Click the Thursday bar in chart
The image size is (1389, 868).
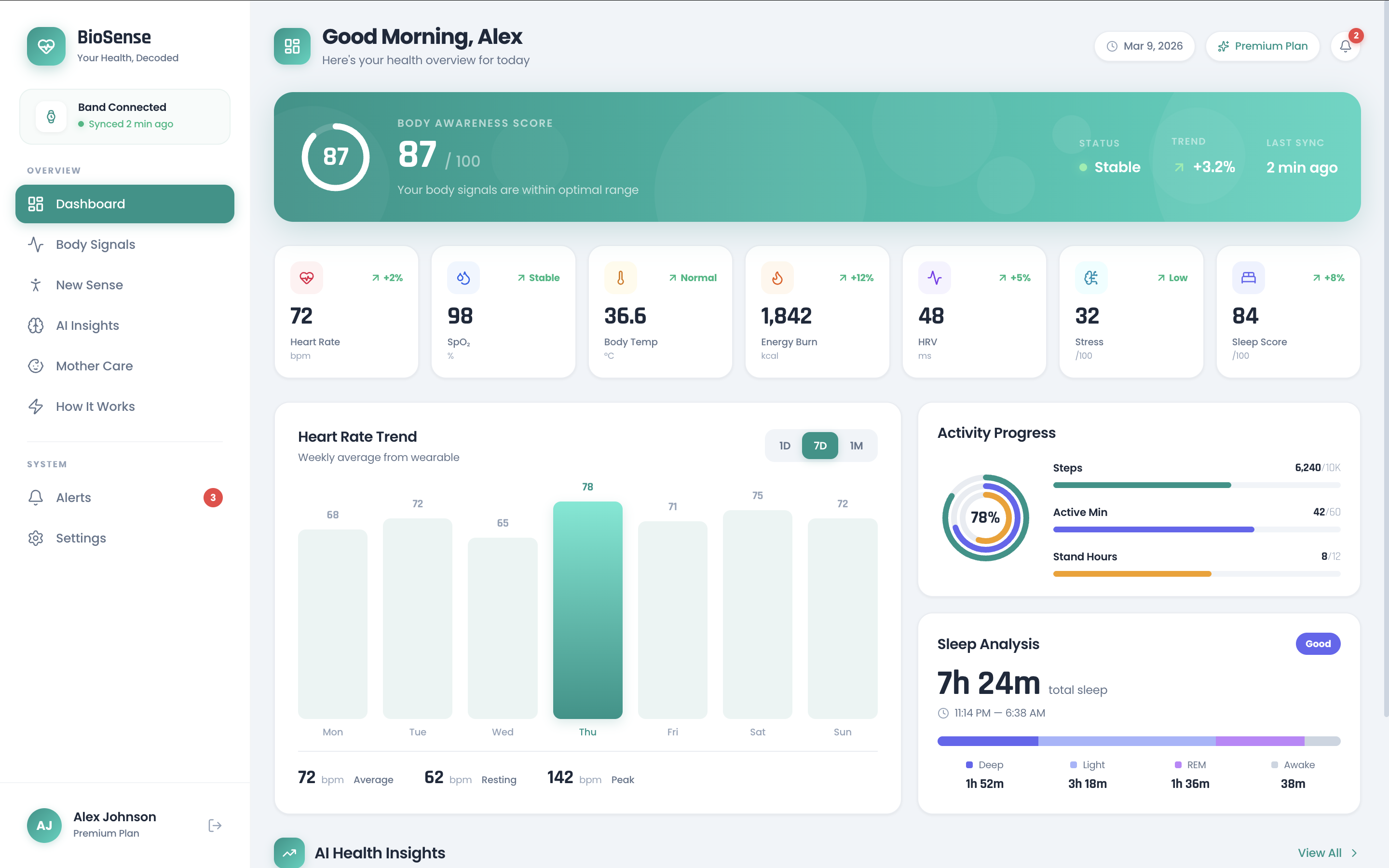pos(587,610)
